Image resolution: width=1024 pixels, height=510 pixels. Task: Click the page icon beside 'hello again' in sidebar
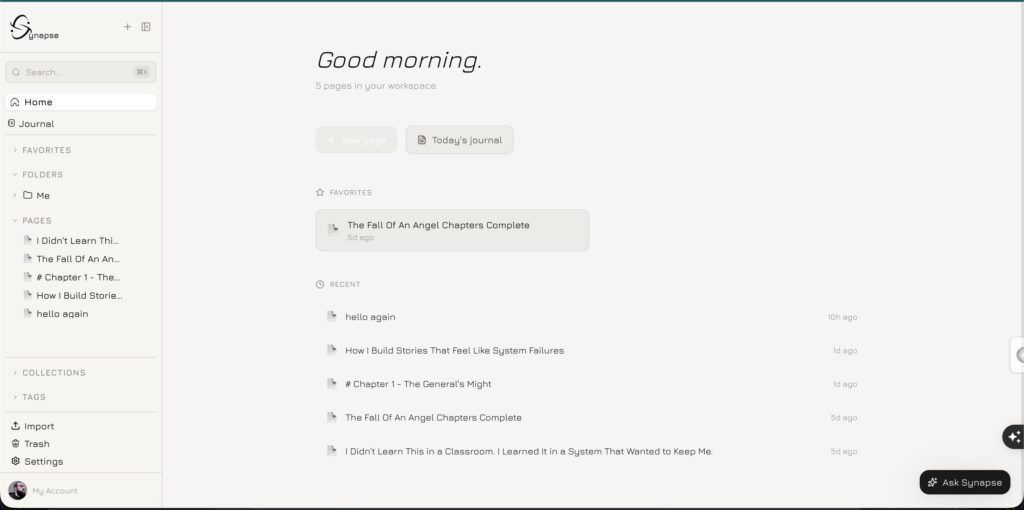pyautogui.click(x=27, y=313)
